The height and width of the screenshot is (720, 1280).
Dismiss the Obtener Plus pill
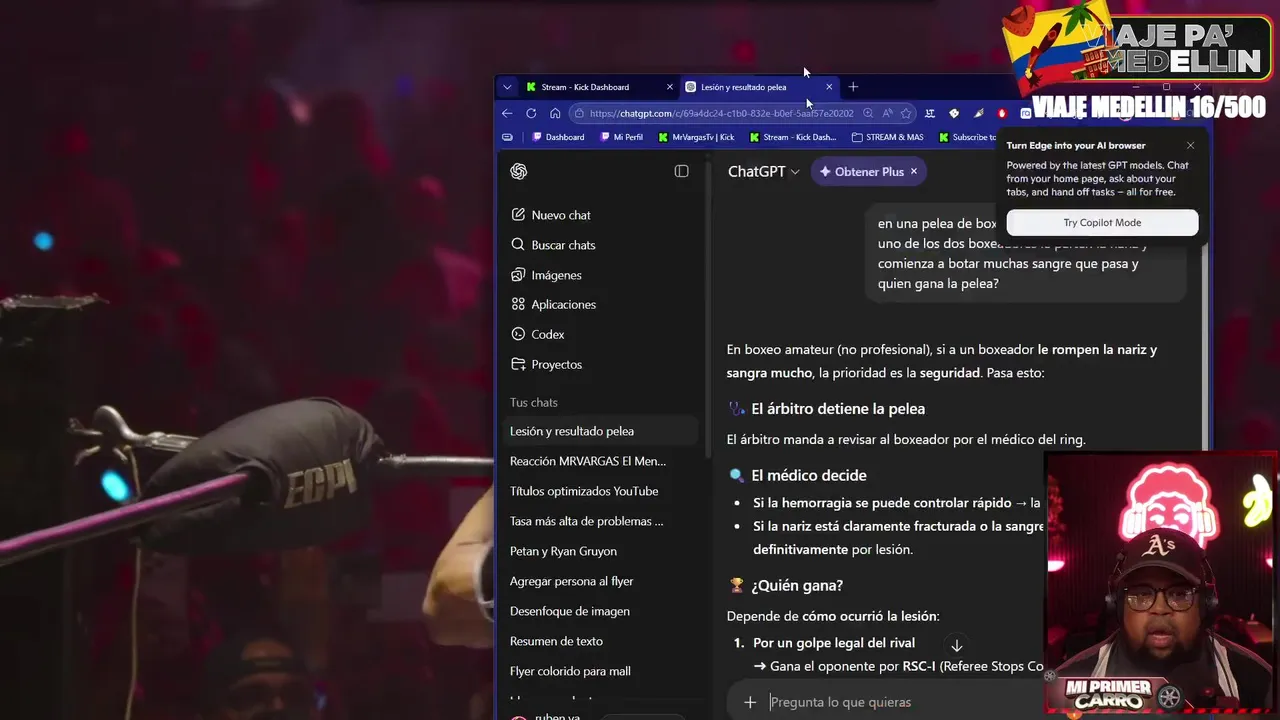[x=914, y=172]
